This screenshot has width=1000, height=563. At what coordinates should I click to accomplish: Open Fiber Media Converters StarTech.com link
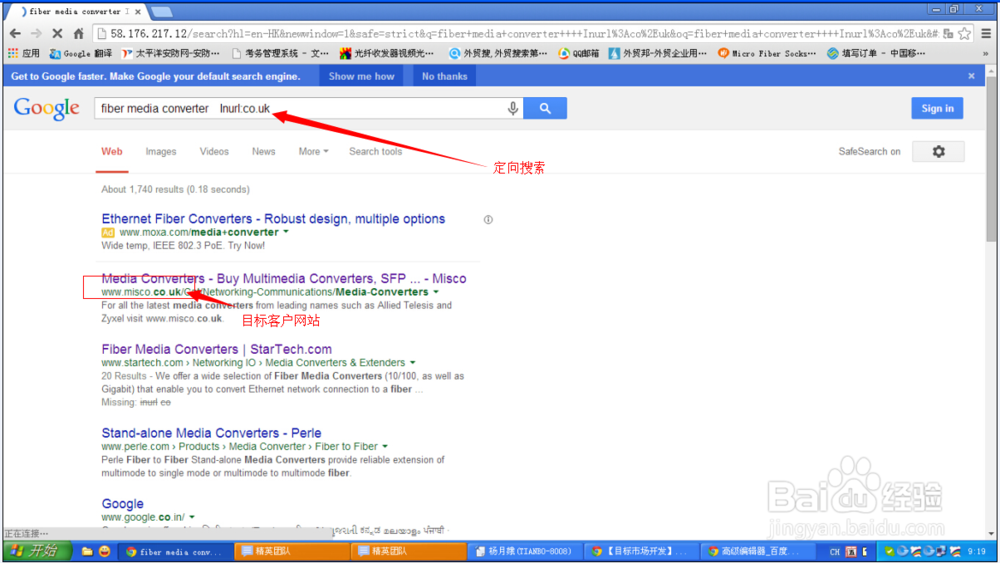coord(217,349)
